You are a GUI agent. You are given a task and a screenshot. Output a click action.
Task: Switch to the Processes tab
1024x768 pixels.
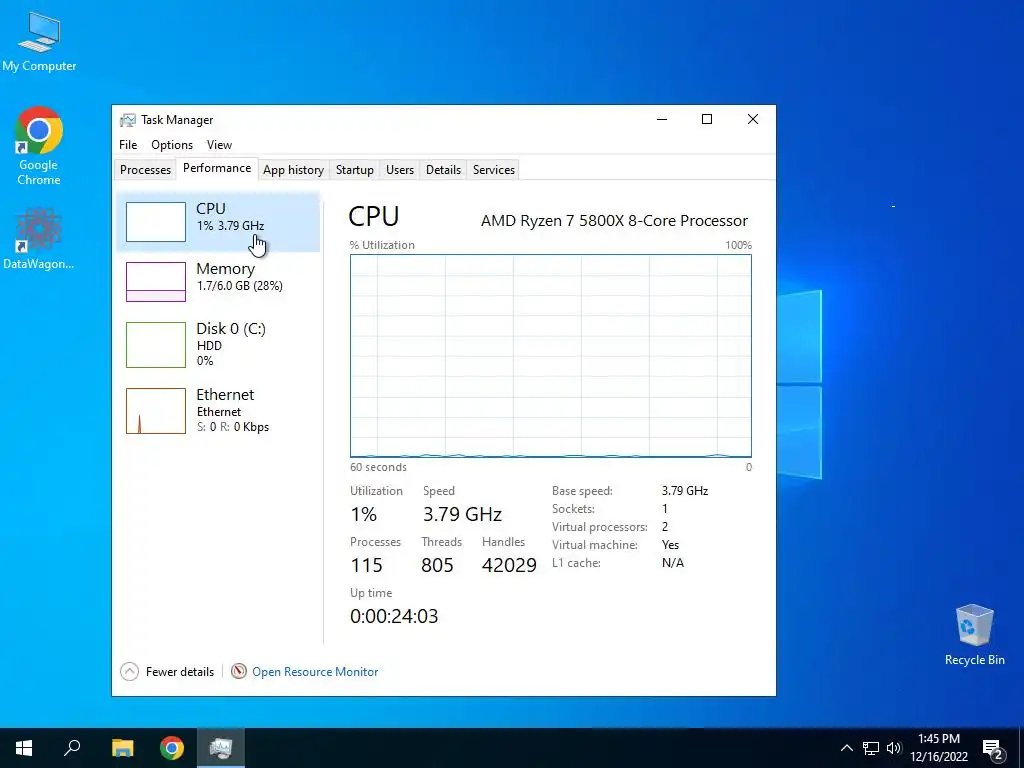(145, 170)
